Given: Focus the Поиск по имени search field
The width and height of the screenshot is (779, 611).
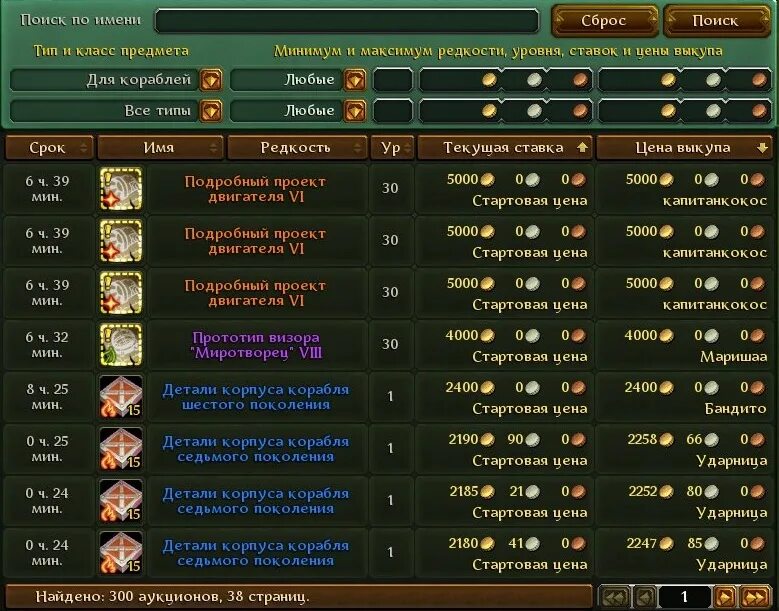Looking at the screenshot, I should click(346, 20).
